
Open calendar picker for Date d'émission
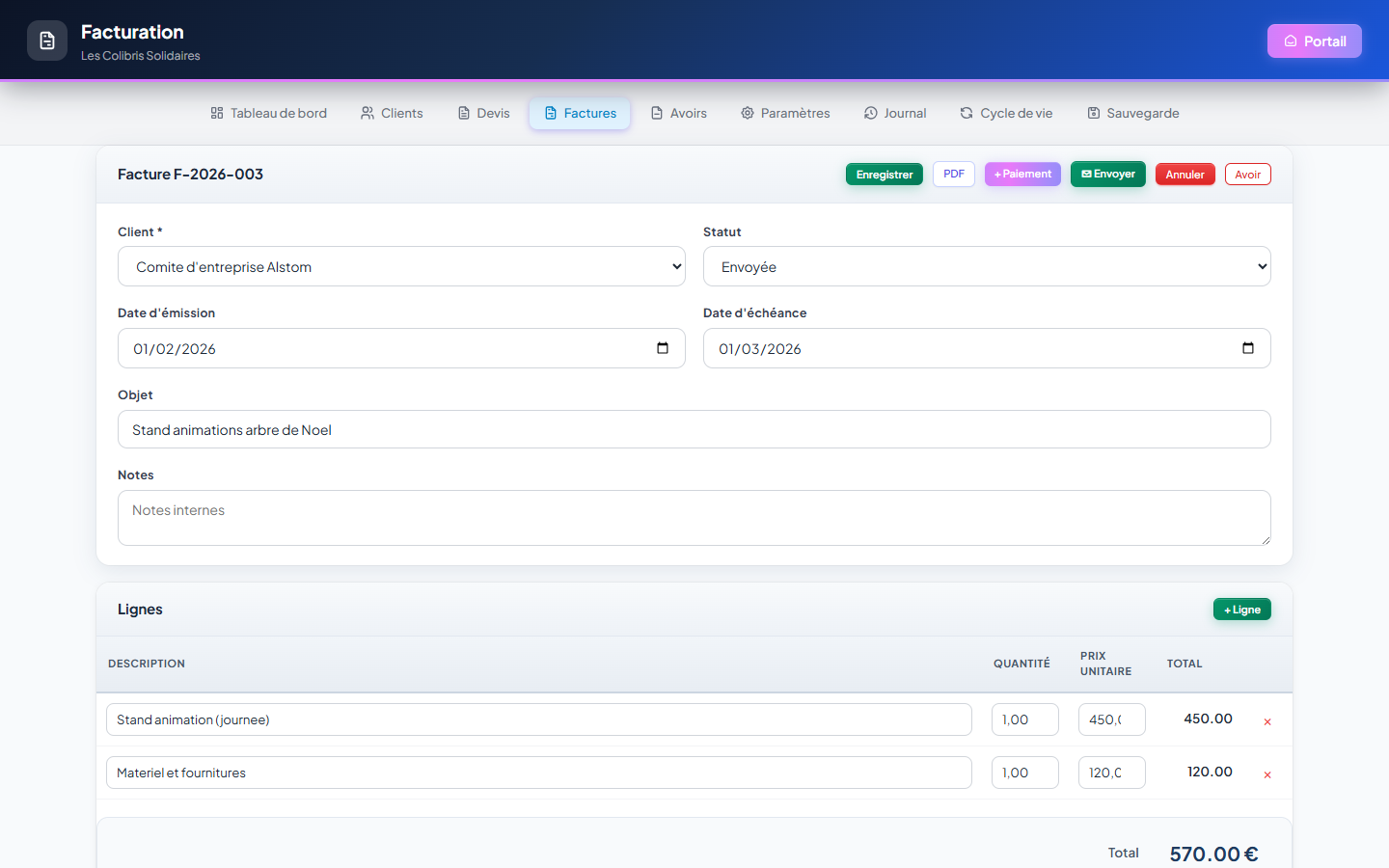(x=663, y=348)
